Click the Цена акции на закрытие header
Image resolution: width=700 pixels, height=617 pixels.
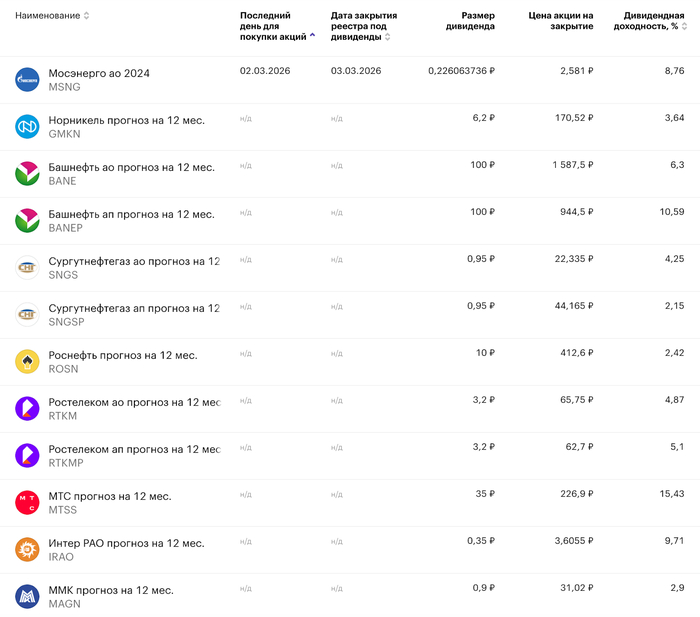(x=560, y=21)
